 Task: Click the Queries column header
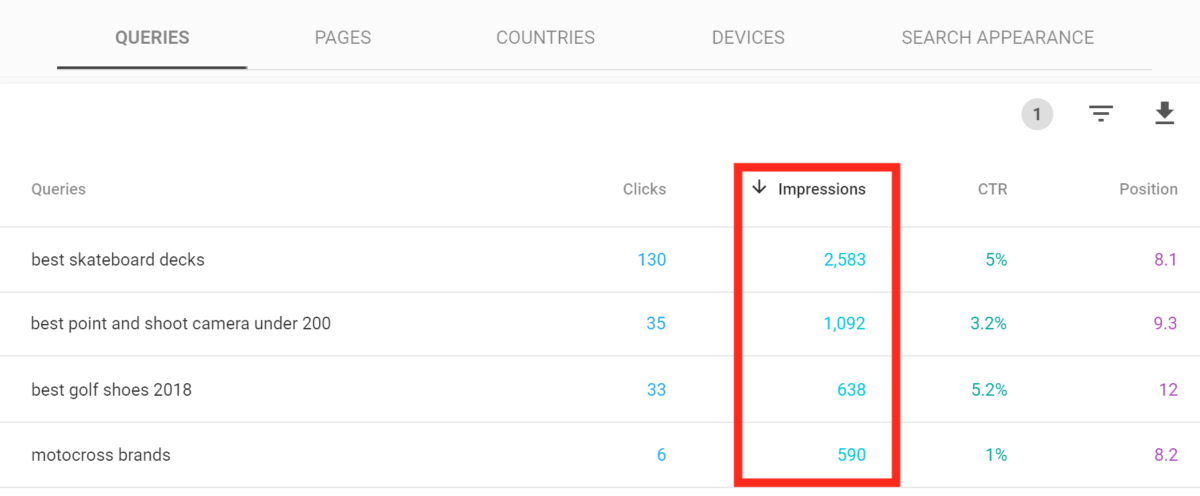[58, 189]
